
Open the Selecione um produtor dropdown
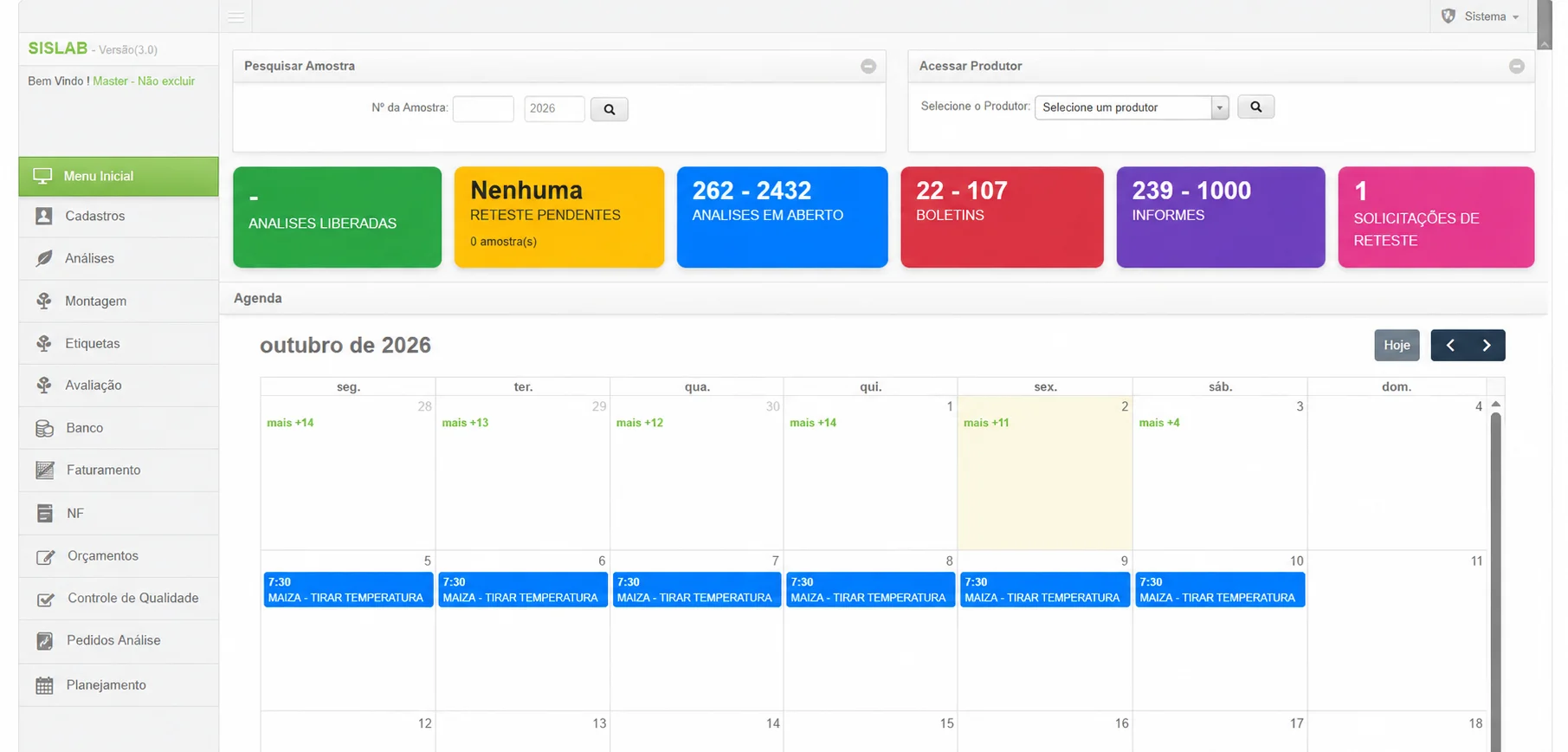(1132, 107)
